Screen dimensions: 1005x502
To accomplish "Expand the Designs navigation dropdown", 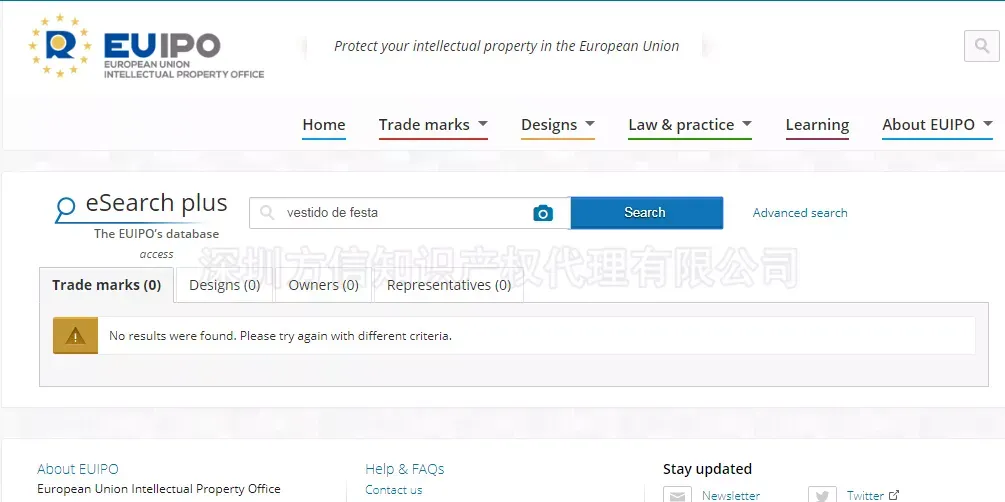I will [557, 125].
